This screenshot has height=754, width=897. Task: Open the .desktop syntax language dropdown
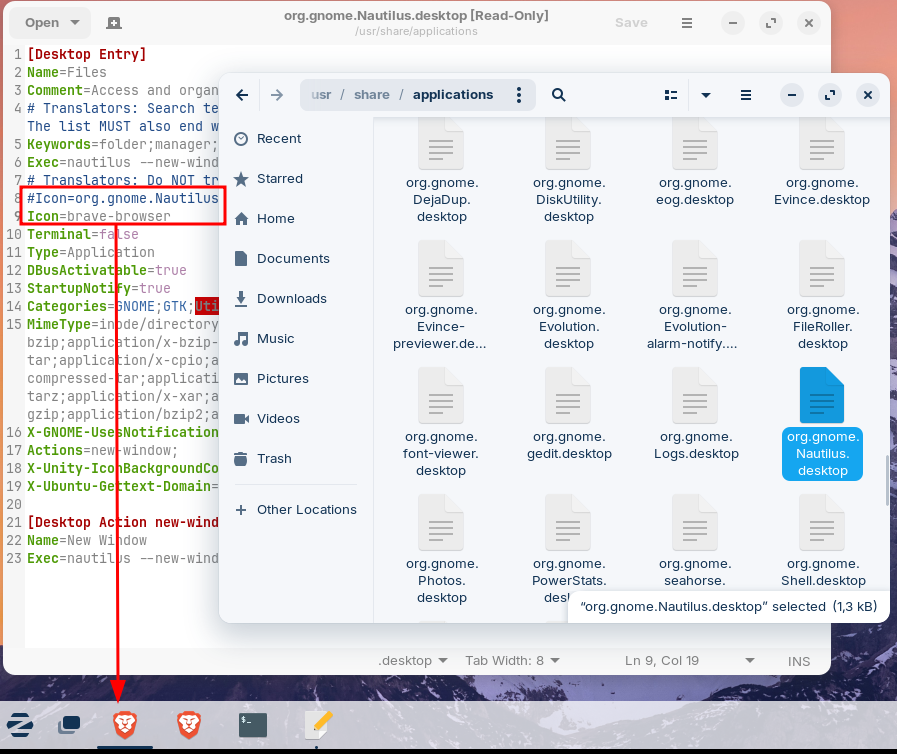point(412,661)
